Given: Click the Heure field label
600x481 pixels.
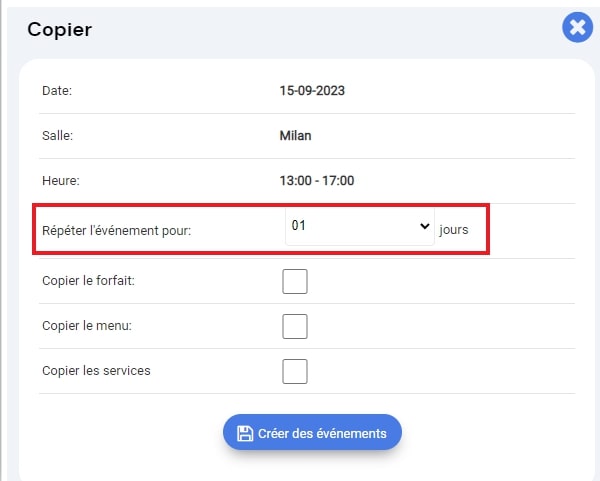Looking at the screenshot, I should (x=61, y=181).
